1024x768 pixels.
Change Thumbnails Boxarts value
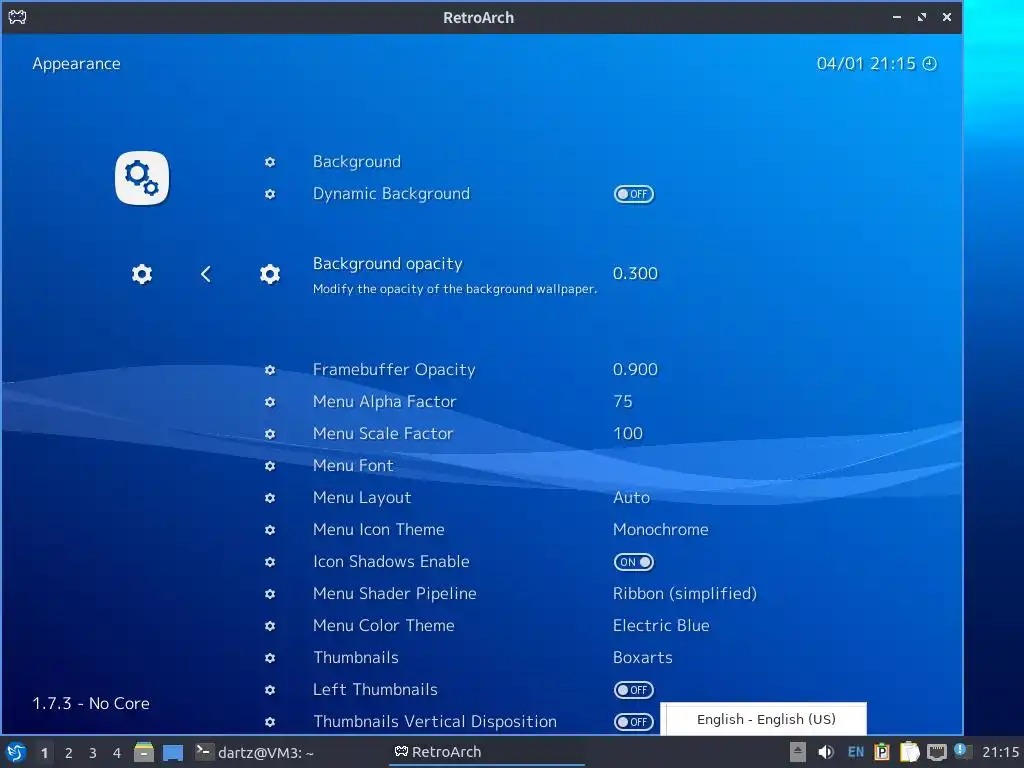(x=643, y=658)
